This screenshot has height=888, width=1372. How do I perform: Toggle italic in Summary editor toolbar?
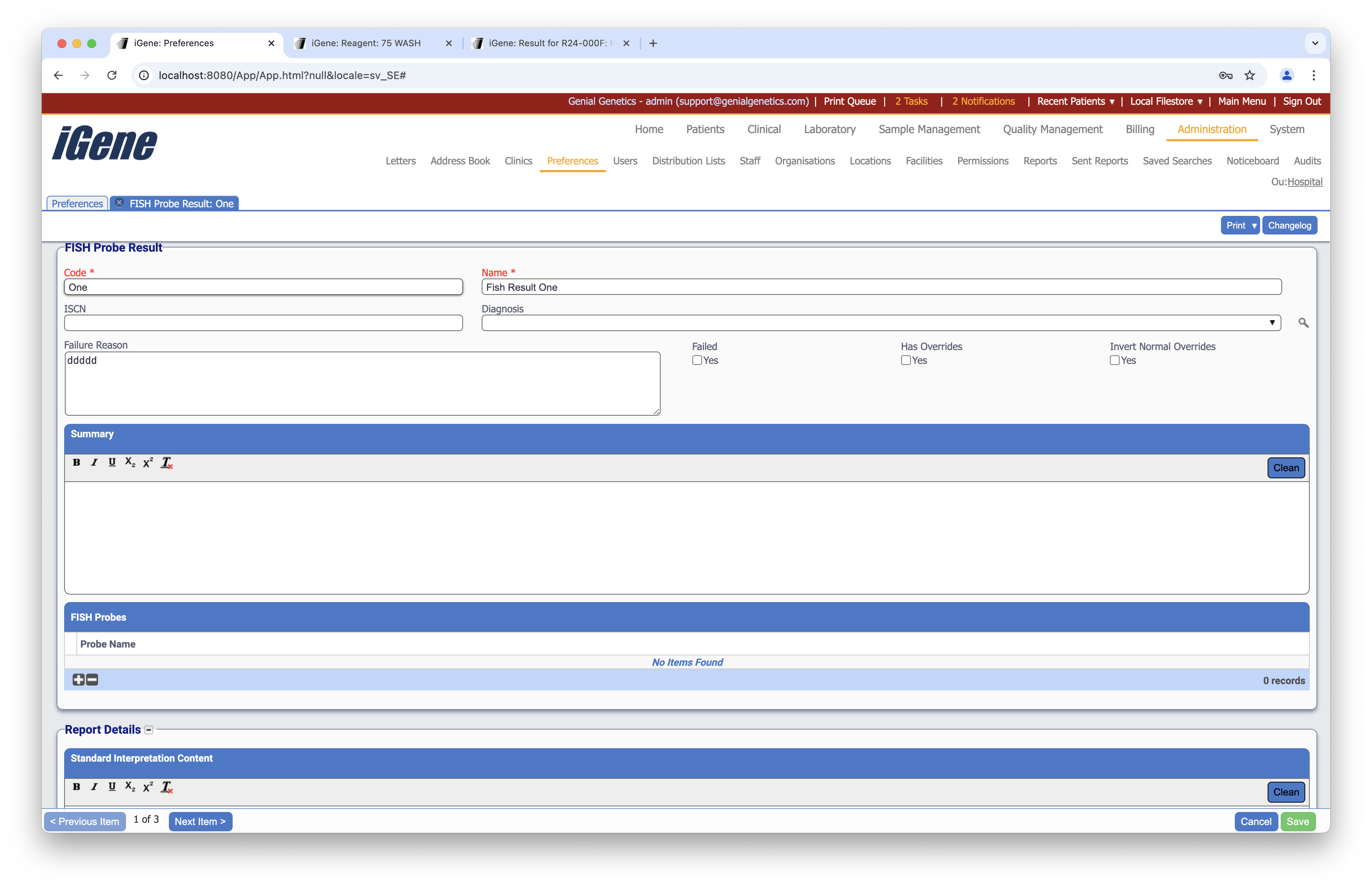(94, 462)
